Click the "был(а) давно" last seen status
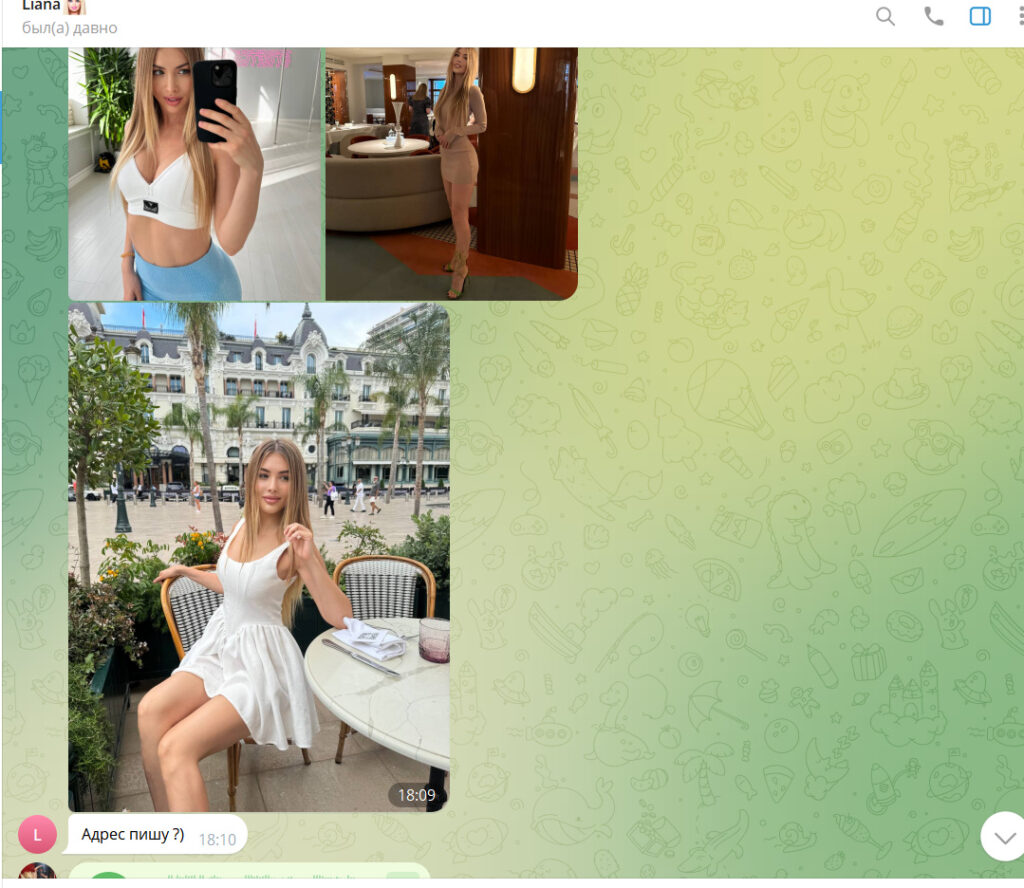 tap(69, 28)
